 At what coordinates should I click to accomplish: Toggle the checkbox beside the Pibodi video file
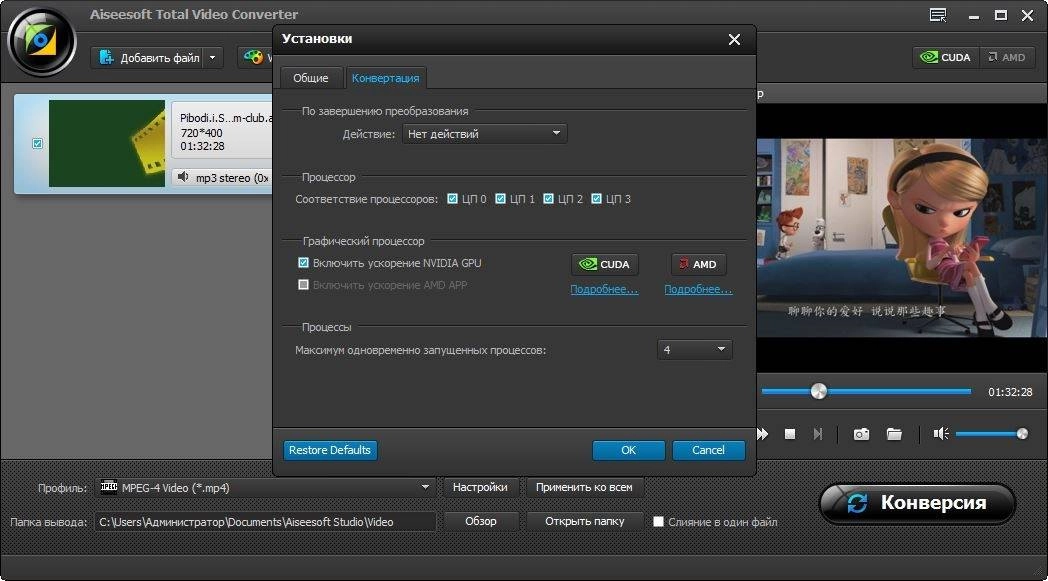(37, 143)
